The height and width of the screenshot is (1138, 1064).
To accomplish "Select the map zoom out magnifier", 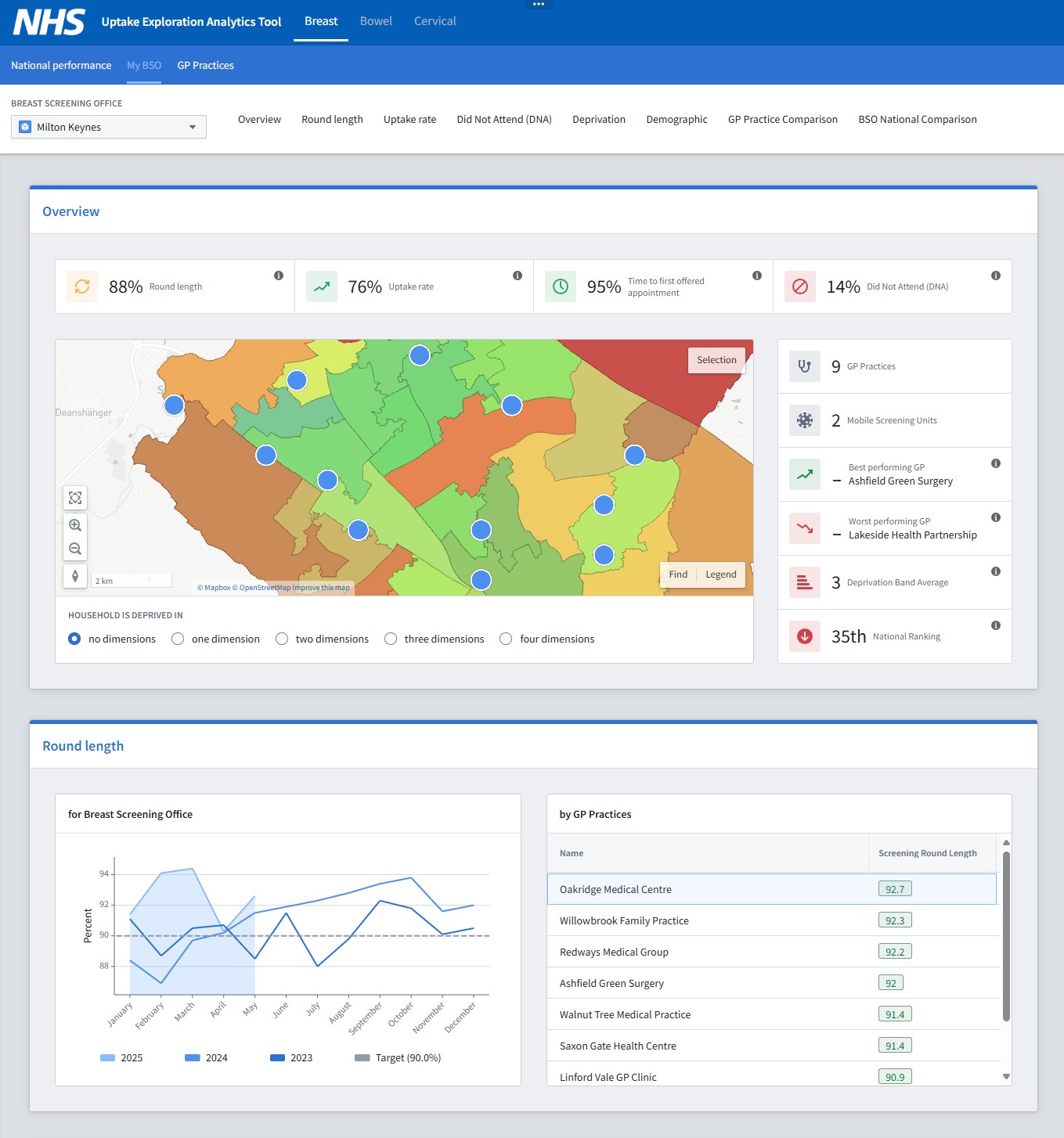I will click(x=75, y=548).
